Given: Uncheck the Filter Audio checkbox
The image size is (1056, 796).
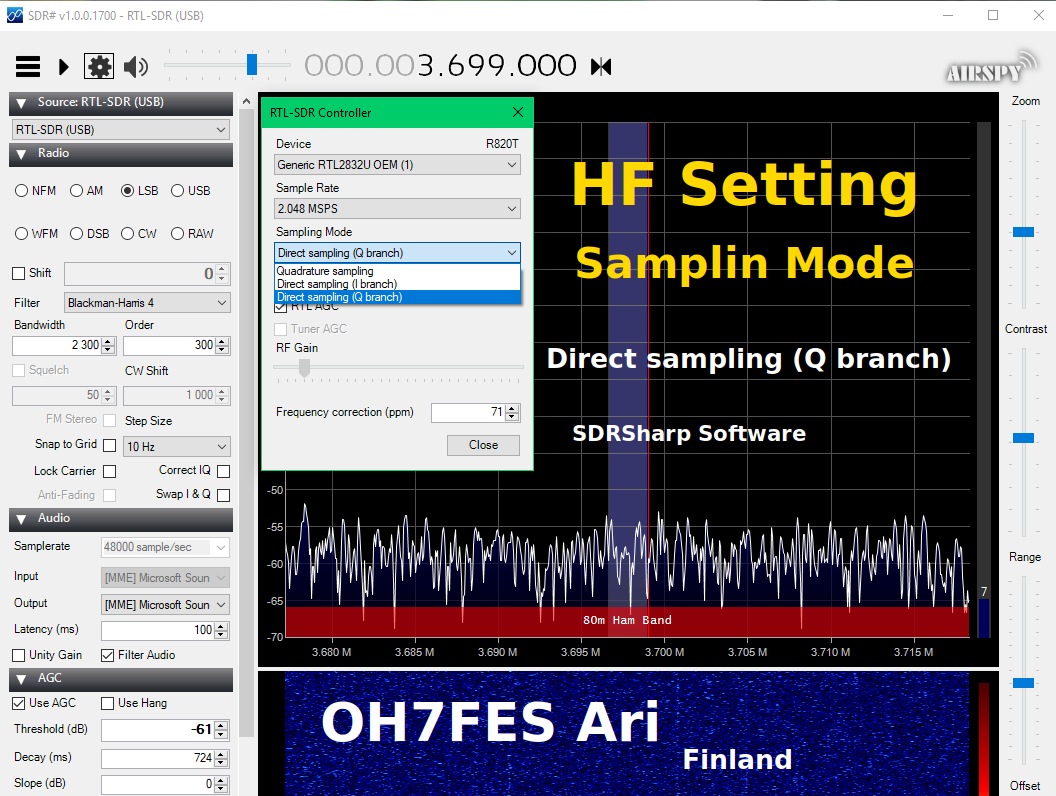Looking at the screenshot, I should [108, 656].
